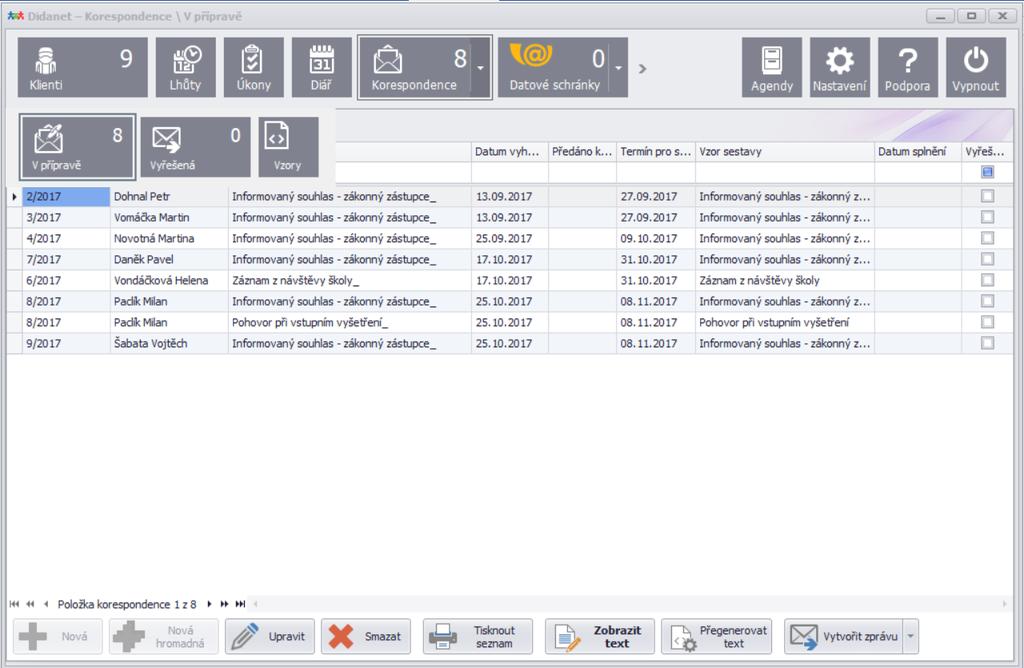Select the Vomáčka Martin cell

click(169, 217)
